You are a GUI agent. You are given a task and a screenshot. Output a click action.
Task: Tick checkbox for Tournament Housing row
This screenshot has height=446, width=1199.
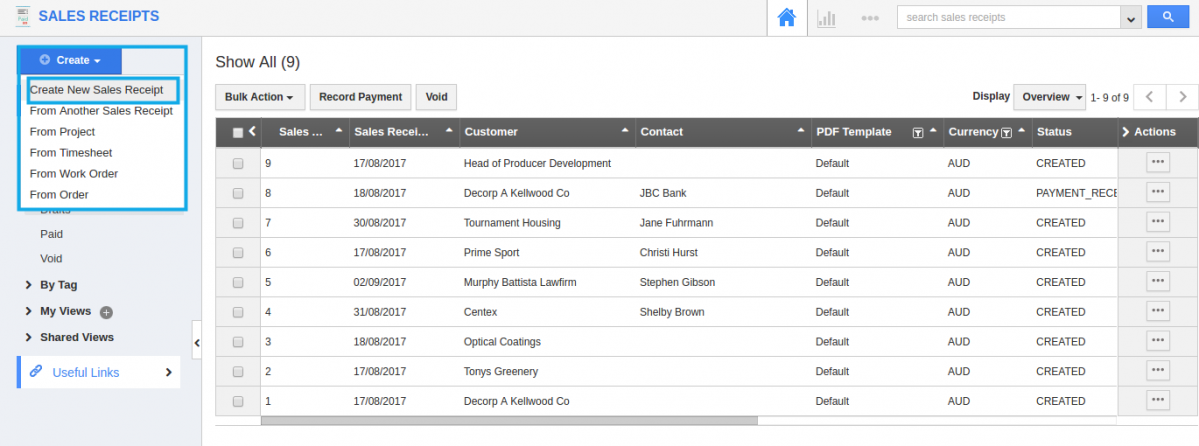tap(238, 223)
